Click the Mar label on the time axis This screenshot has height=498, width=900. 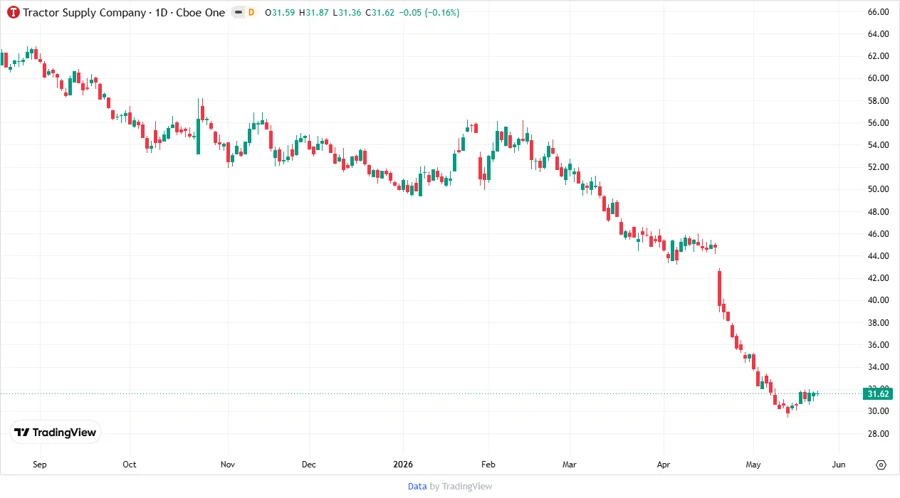[x=569, y=464]
